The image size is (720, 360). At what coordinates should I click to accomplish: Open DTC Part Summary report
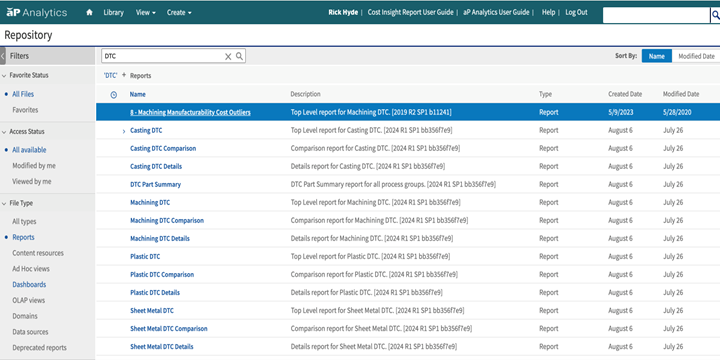click(x=156, y=185)
